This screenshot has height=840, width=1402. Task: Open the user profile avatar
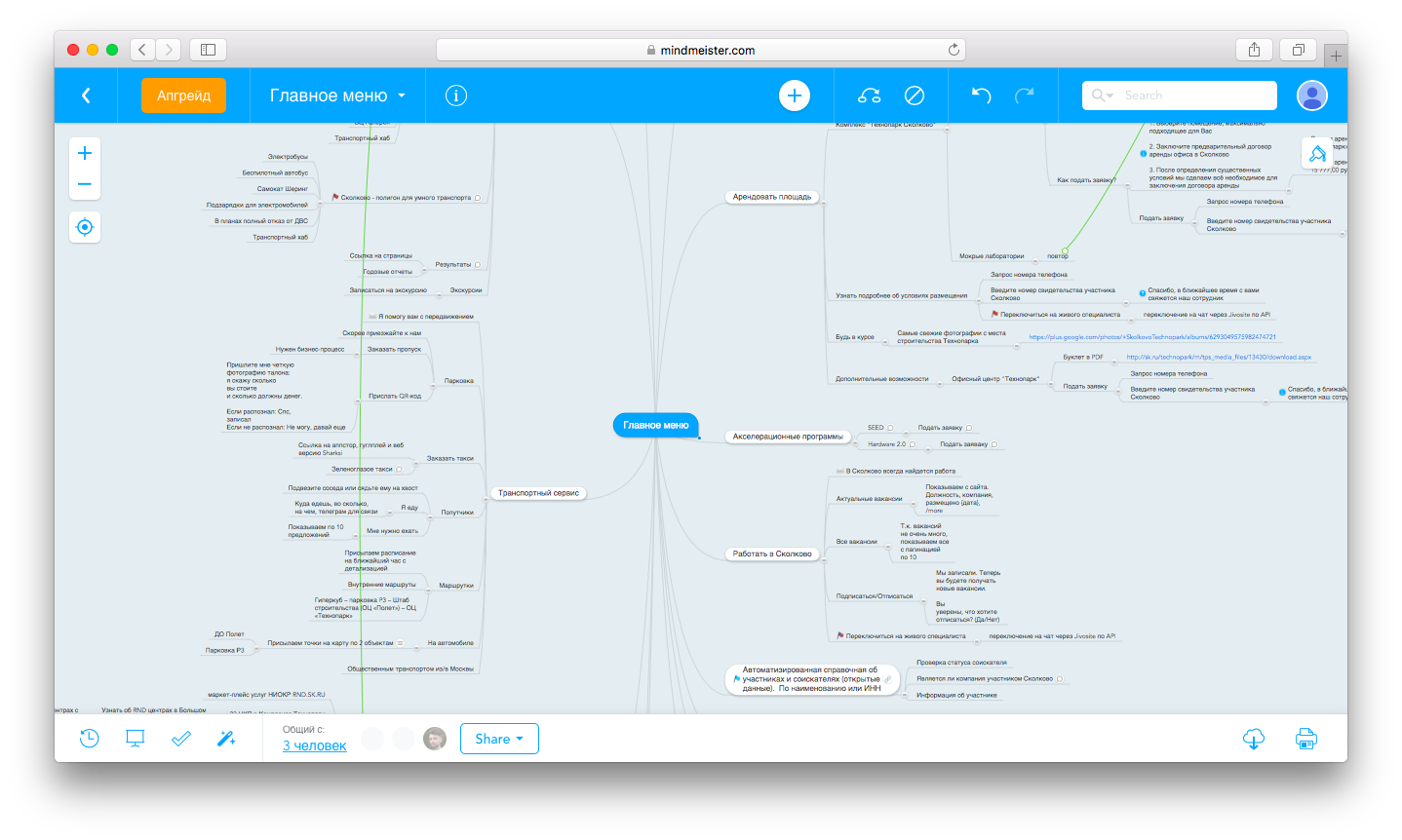click(1312, 95)
